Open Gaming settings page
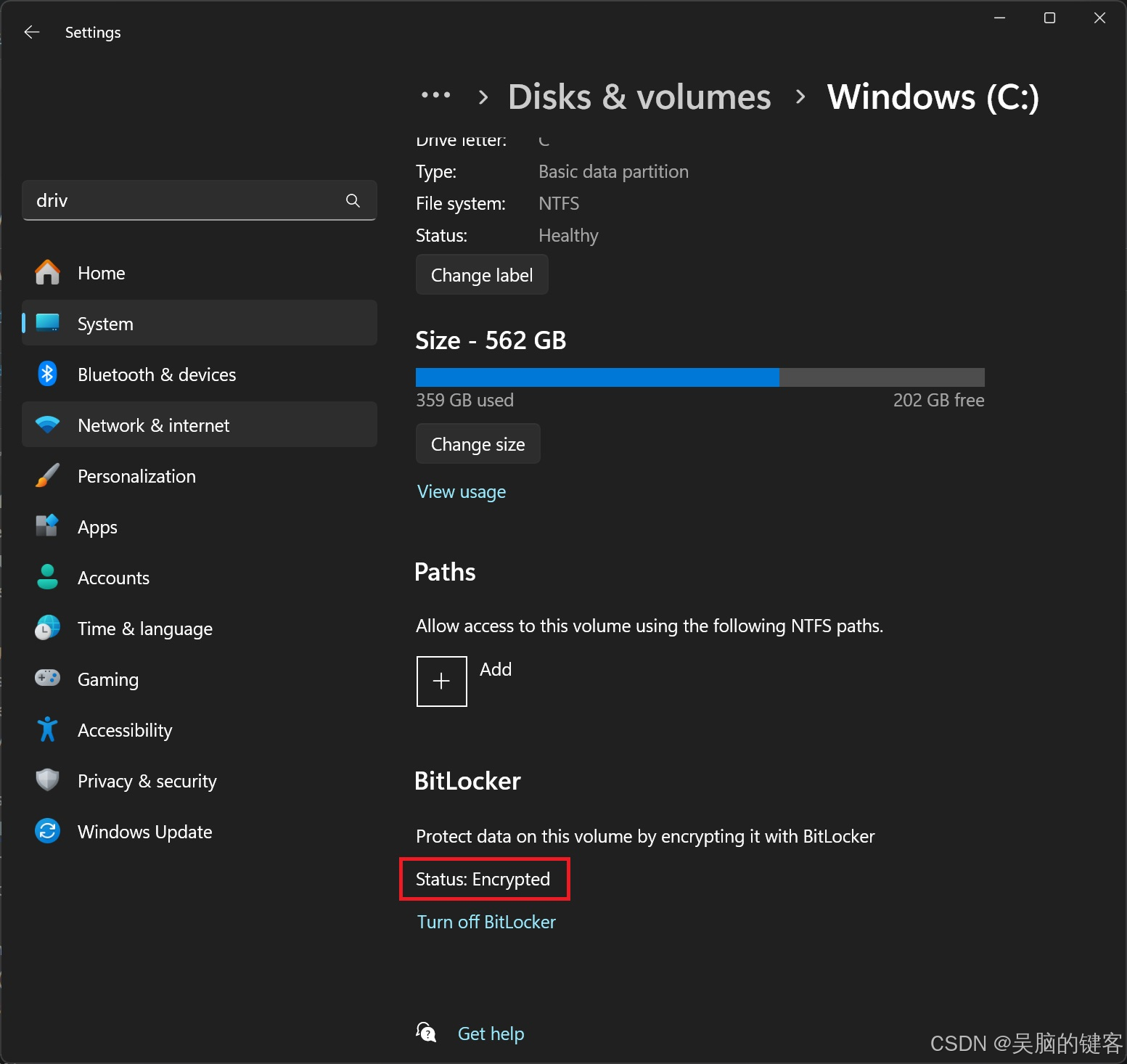 click(200, 679)
